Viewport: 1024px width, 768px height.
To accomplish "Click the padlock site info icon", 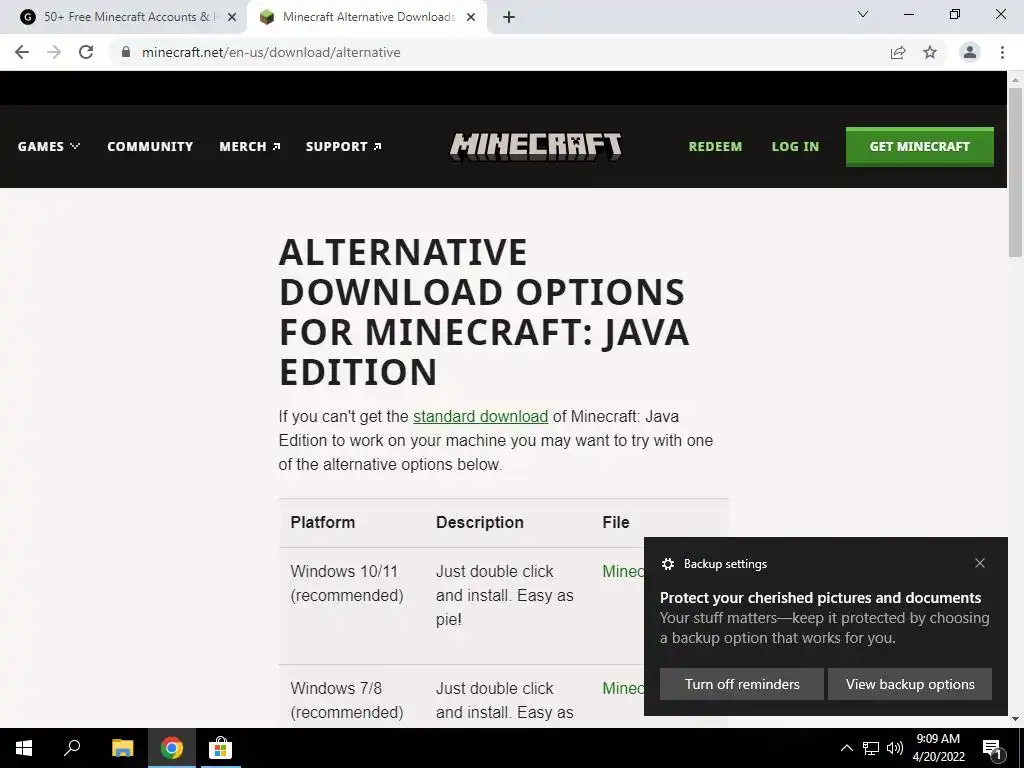I will [x=126, y=52].
